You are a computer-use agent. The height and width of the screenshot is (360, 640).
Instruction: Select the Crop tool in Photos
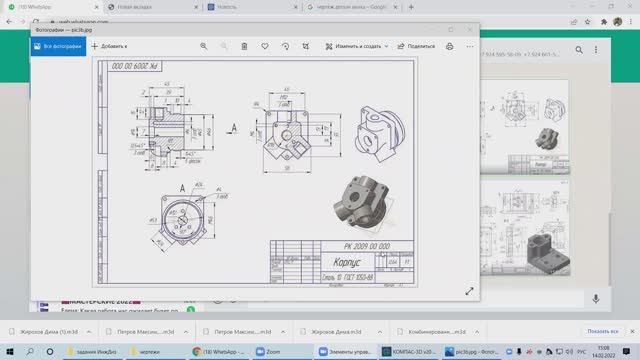coord(306,47)
